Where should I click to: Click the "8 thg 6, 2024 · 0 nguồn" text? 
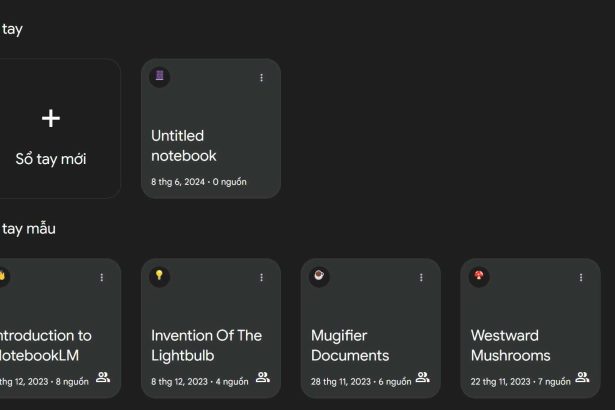199,182
